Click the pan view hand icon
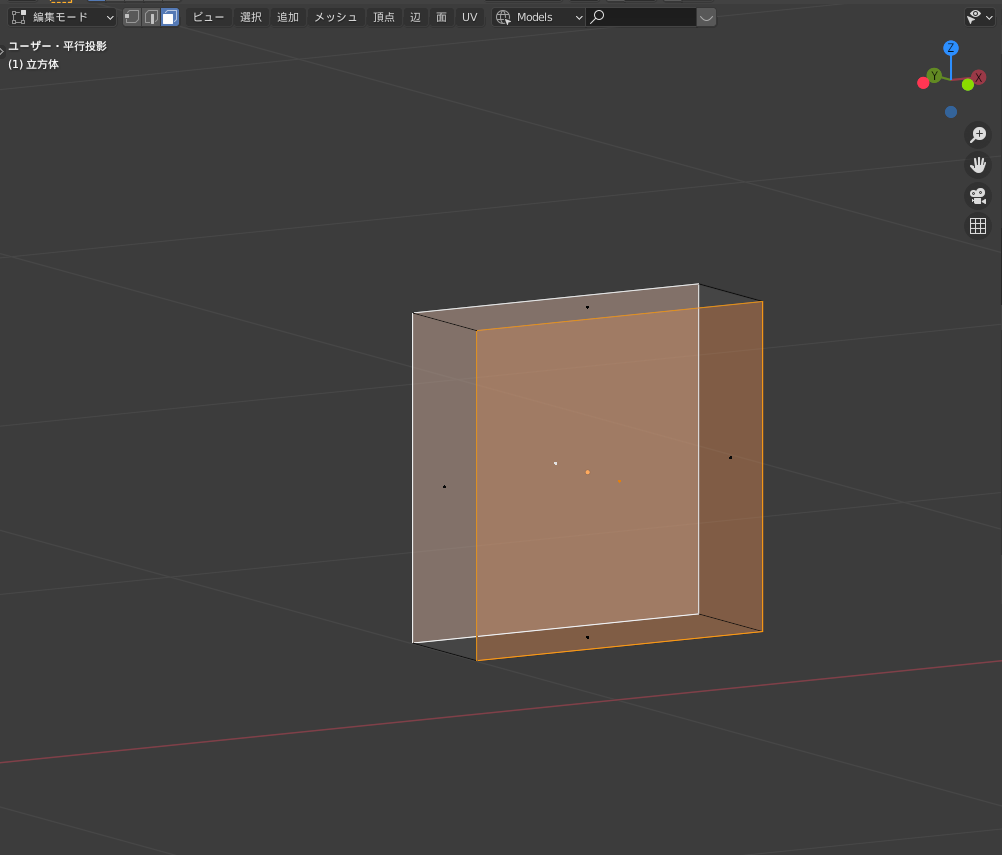This screenshot has height=855, width=1002. [x=978, y=165]
